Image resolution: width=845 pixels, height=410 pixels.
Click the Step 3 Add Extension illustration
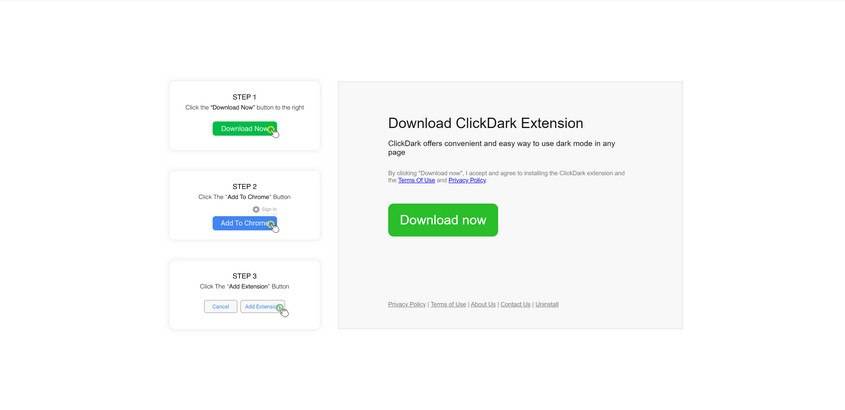tap(262, 307)
